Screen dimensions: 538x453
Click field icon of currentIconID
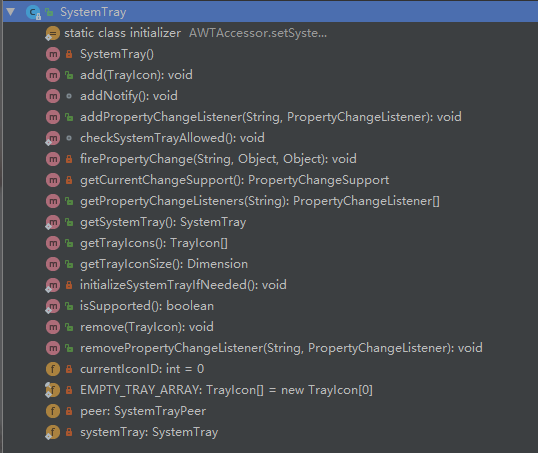[x=53, y=369]
